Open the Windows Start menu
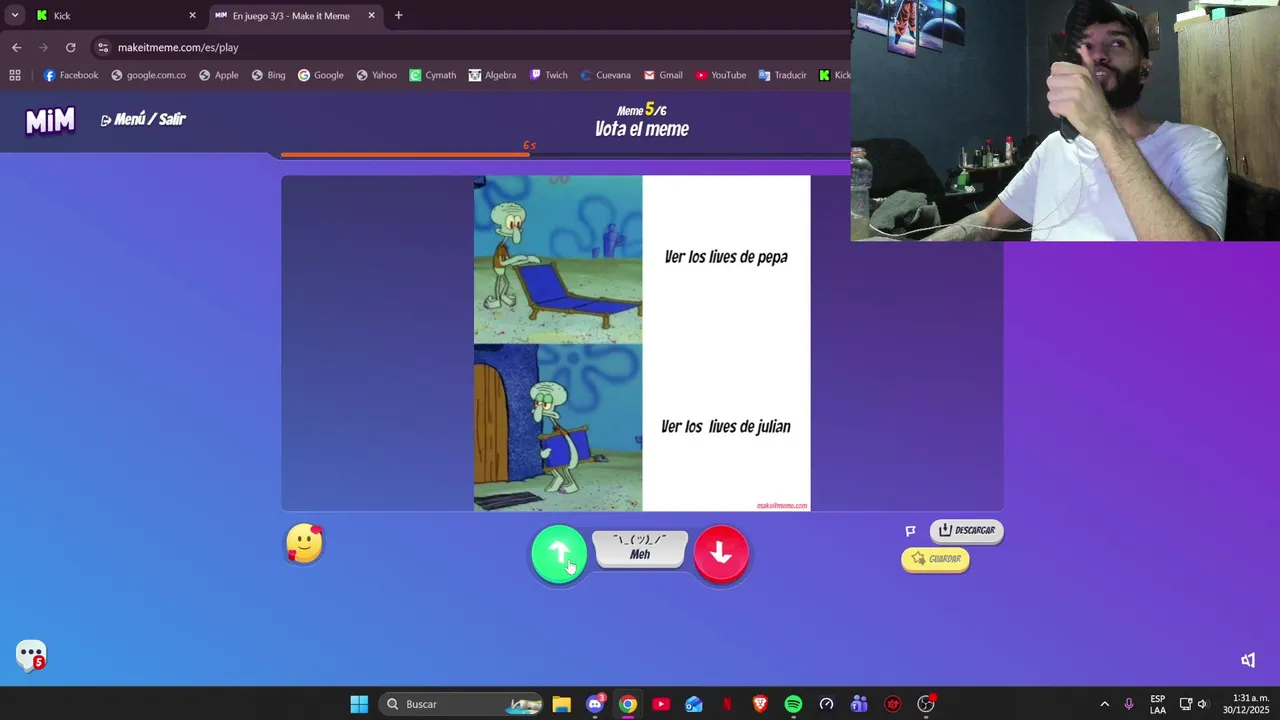The height and width of the screenshot is (720, 1280). point(359,704)
